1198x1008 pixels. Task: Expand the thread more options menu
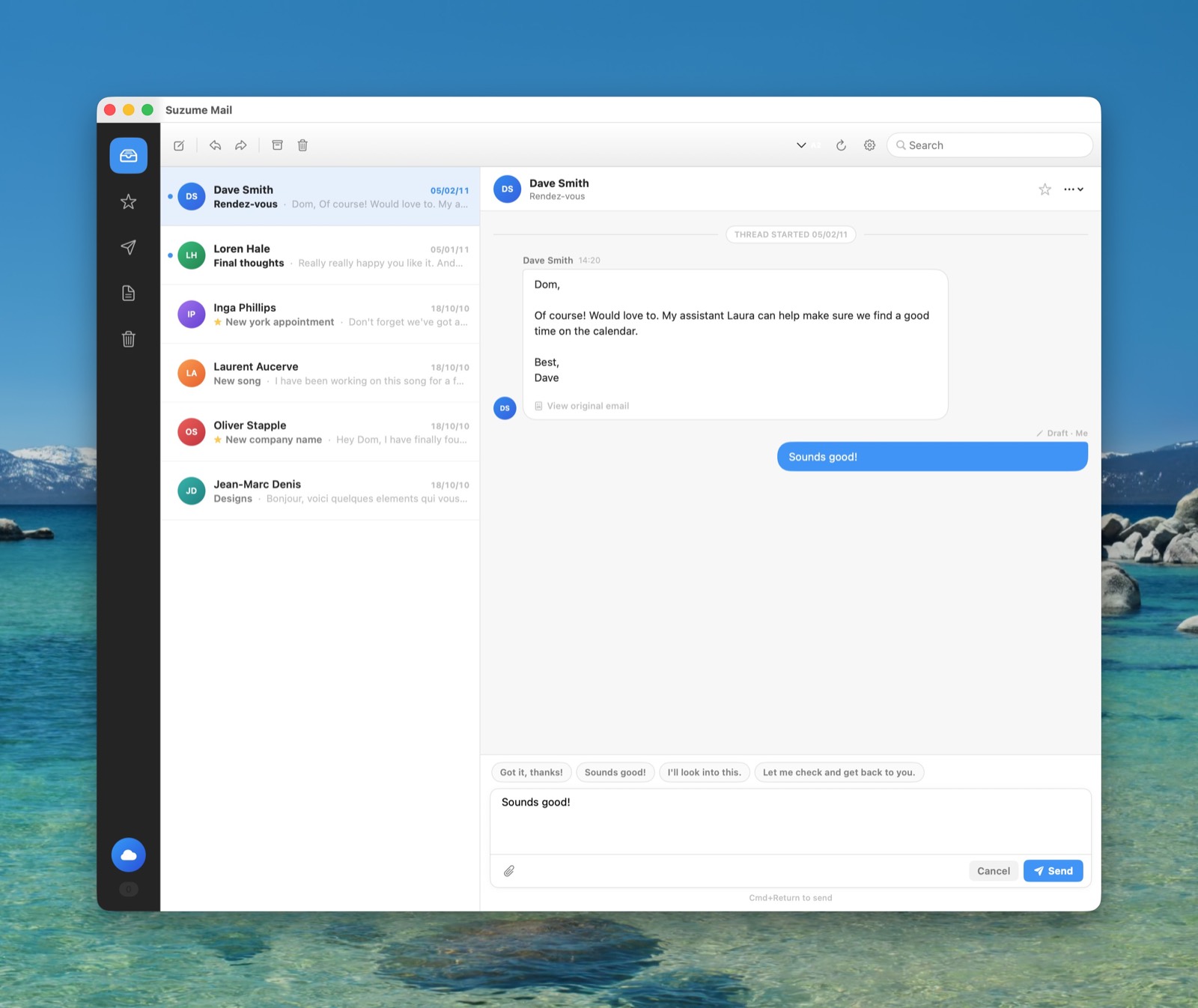1073,189
